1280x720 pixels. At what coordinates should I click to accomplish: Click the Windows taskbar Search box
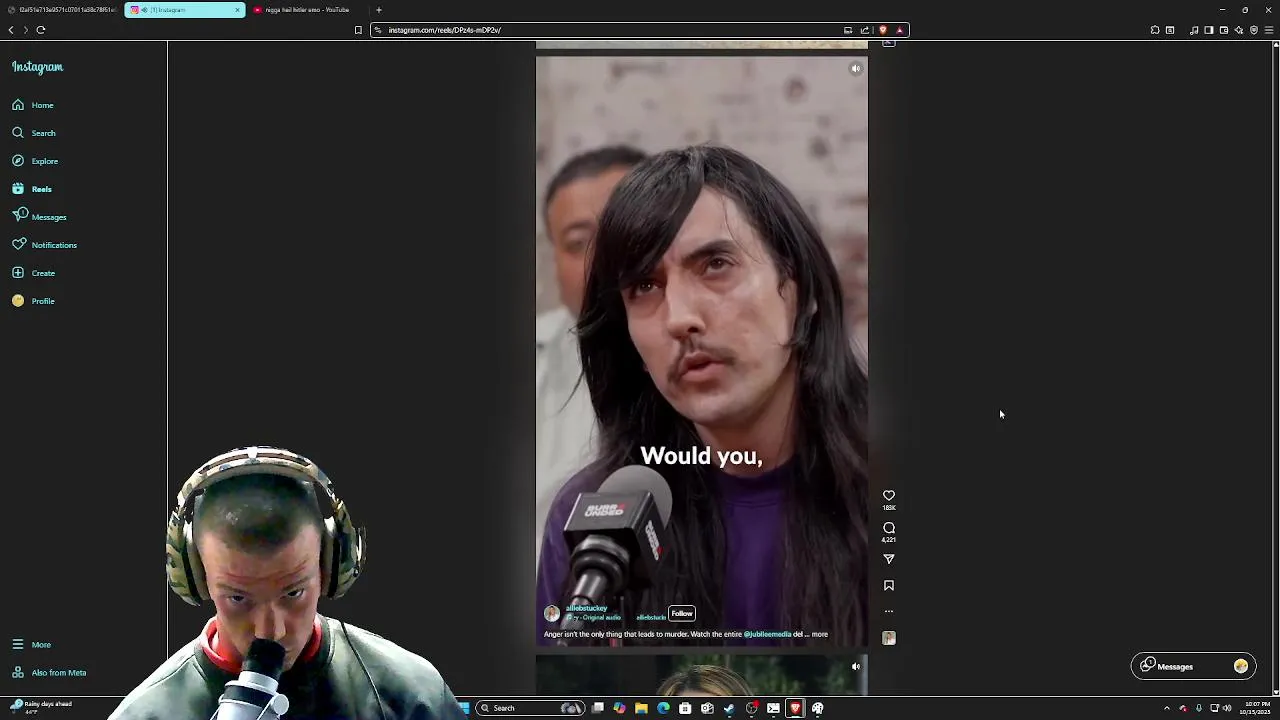[530, 708]
